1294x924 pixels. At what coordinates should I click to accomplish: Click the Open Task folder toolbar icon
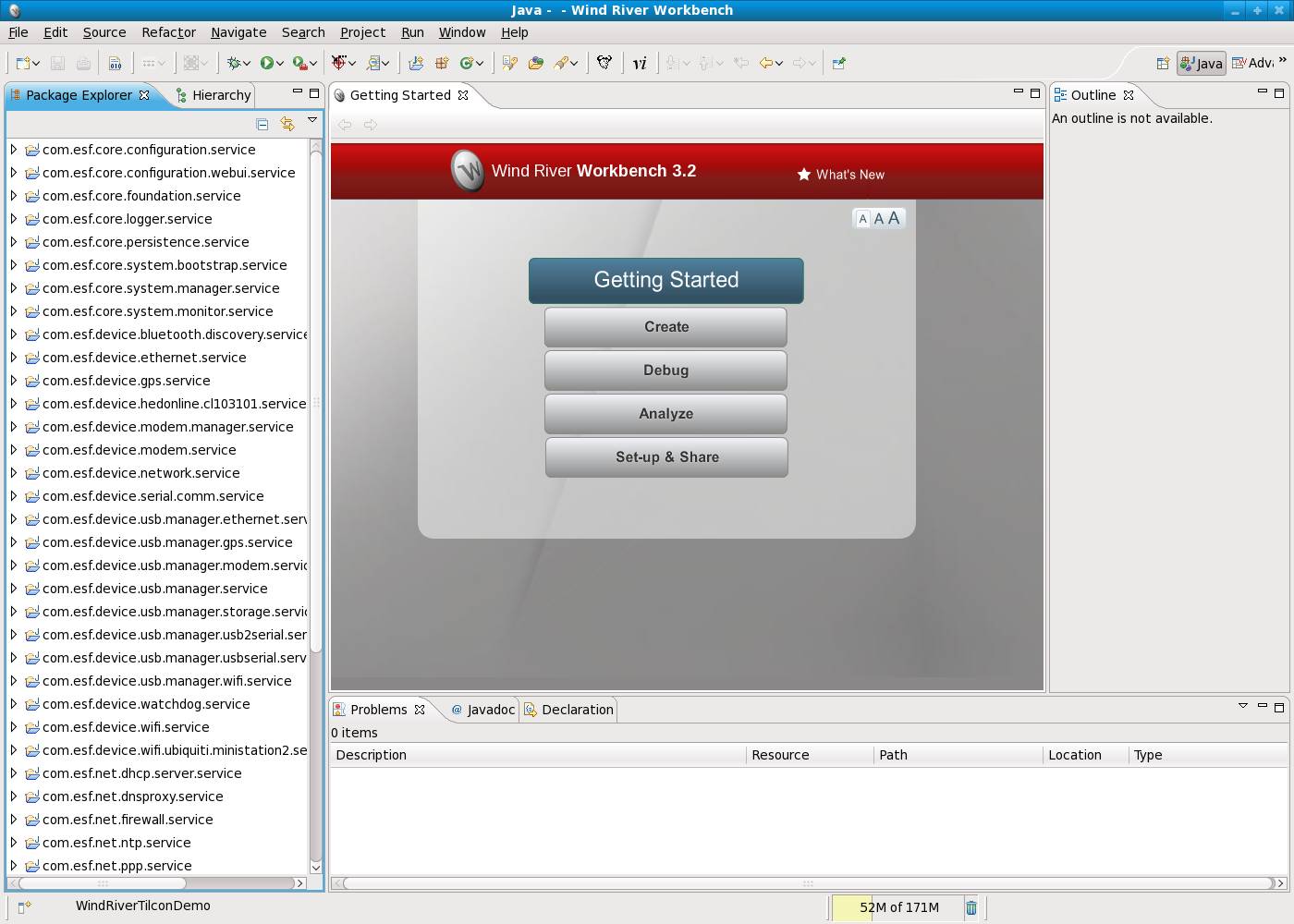tap(535, 63)
